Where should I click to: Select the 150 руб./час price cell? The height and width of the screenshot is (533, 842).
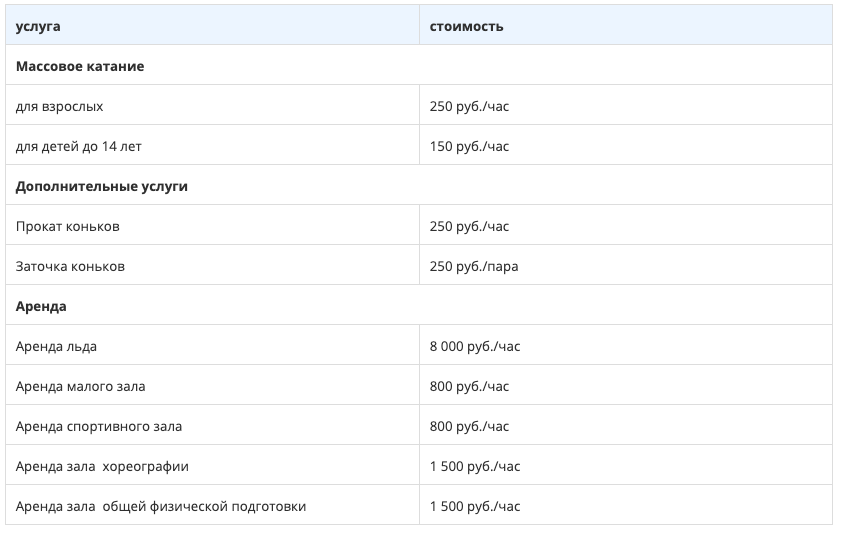(469, 146)
